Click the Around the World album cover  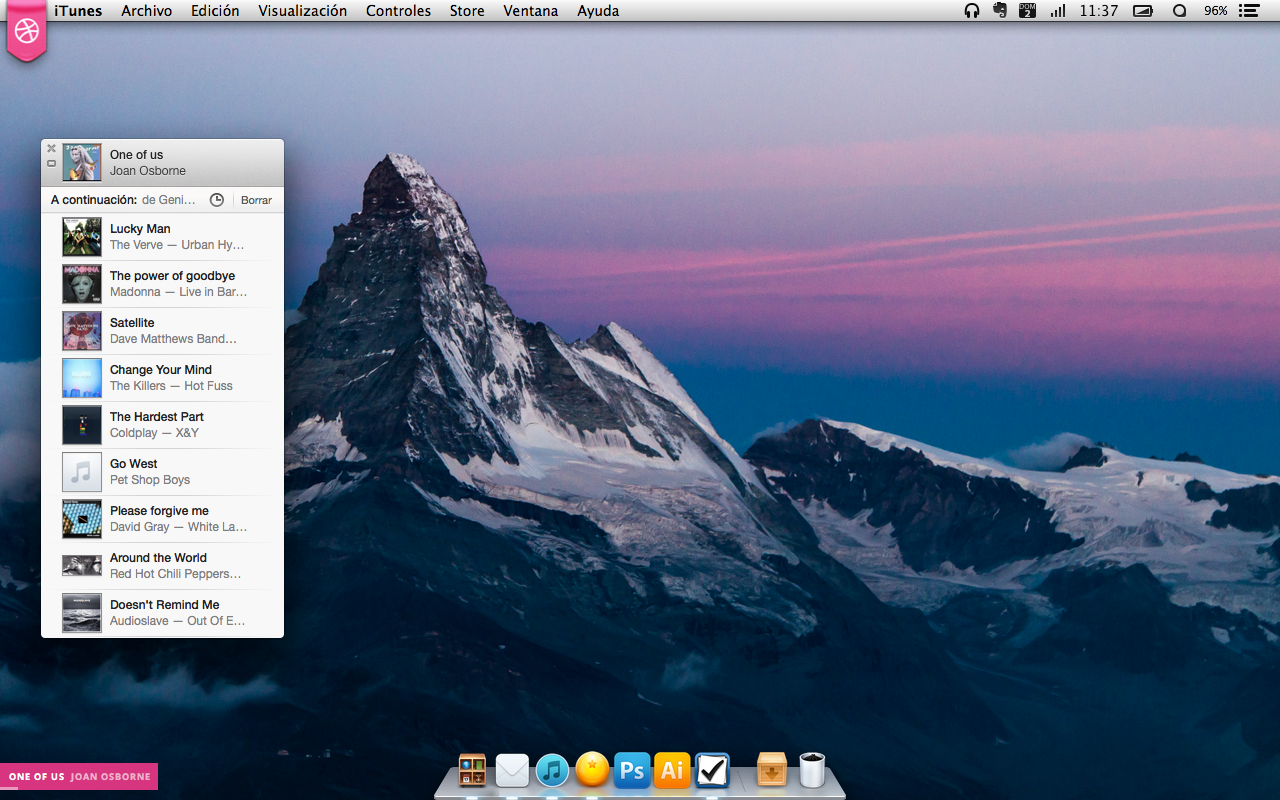tap(82, 566)
